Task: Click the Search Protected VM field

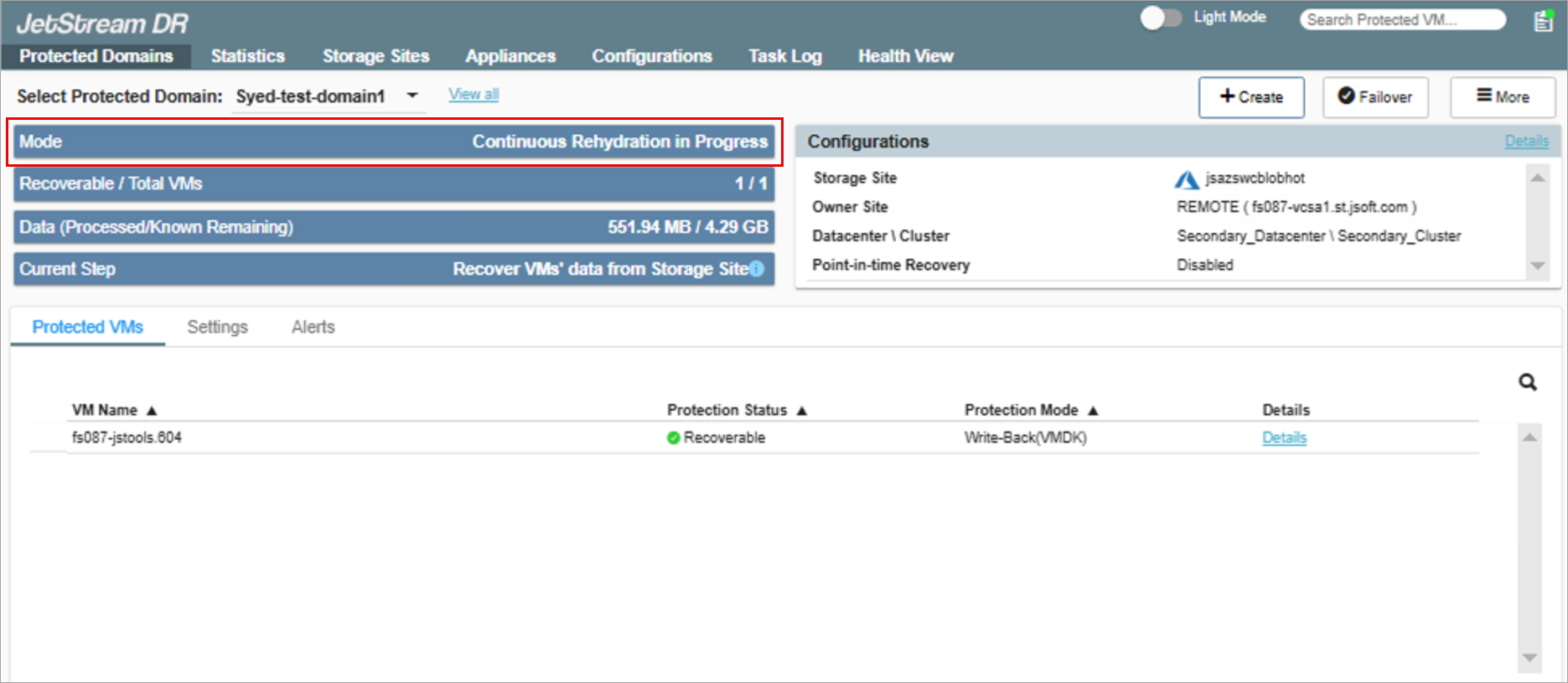Action: tap(1400, 19)
